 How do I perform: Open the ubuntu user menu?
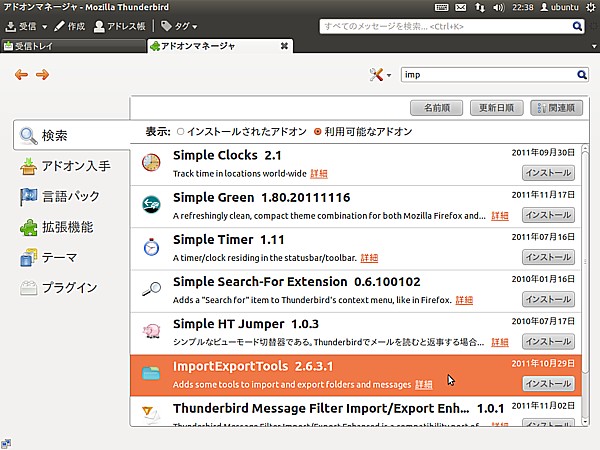559,7
